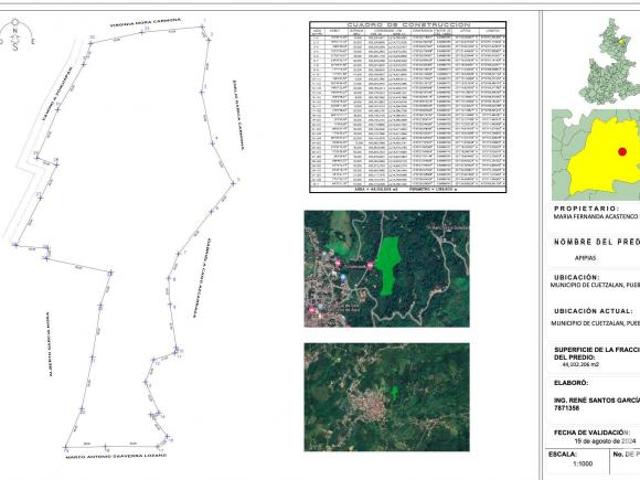Open the close-up satellite image with green parcel
The image size is (640, 480).
tap(387, 269)
